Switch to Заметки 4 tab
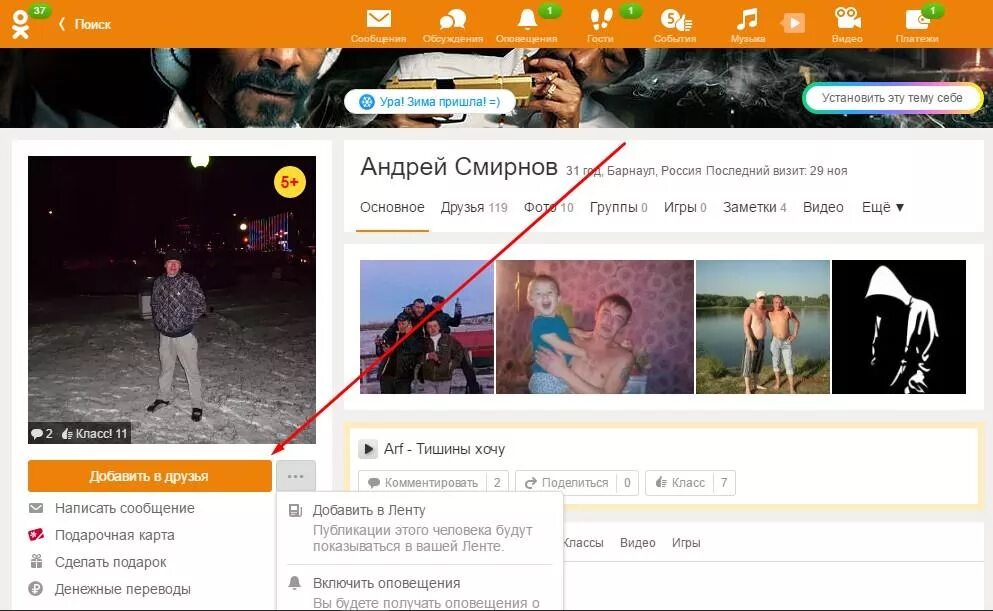Screen dimensions: 993x611 click(x=755, y=207)
